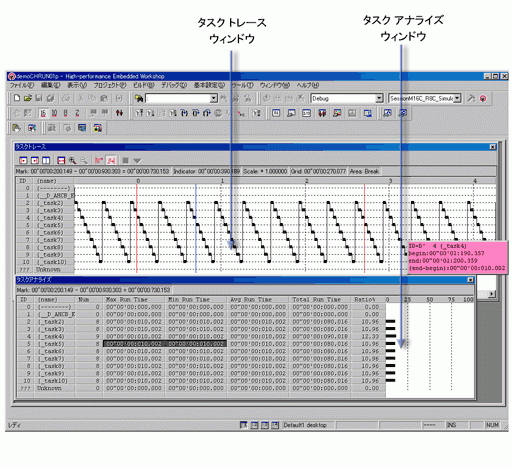The width and height of the screenshot is (512, 468).
Task: Click the red up-down arrows toolbar icon
Action: (119, 113)
